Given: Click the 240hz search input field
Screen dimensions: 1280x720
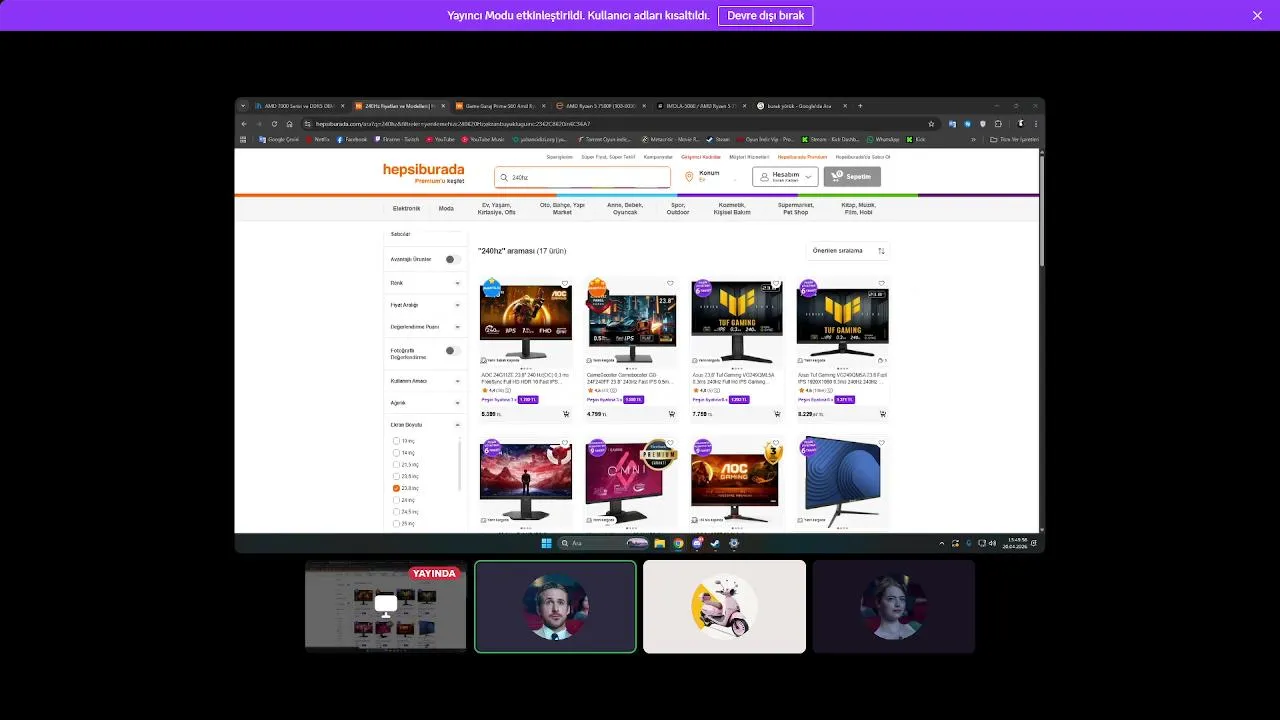Looking at the screenshot, I should point(582,177).
